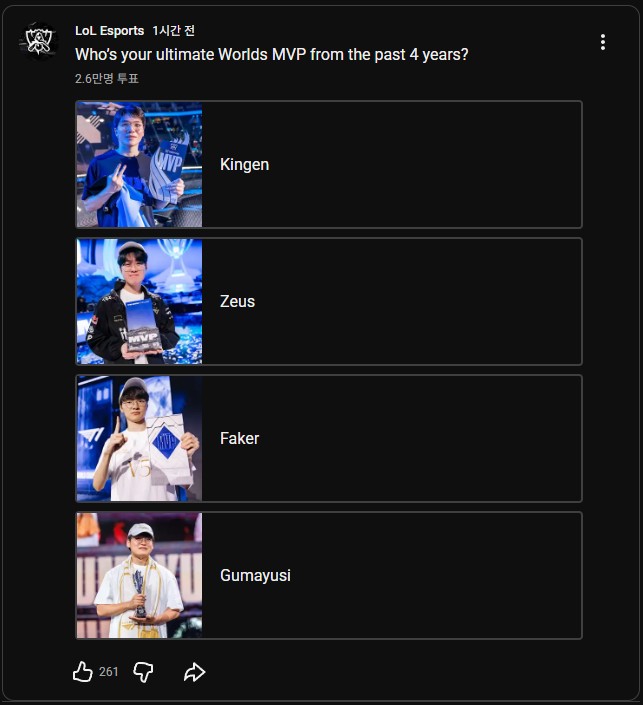Click Faker's photo thumbnail
Screen dimensions: 643x705
point(140,438)
